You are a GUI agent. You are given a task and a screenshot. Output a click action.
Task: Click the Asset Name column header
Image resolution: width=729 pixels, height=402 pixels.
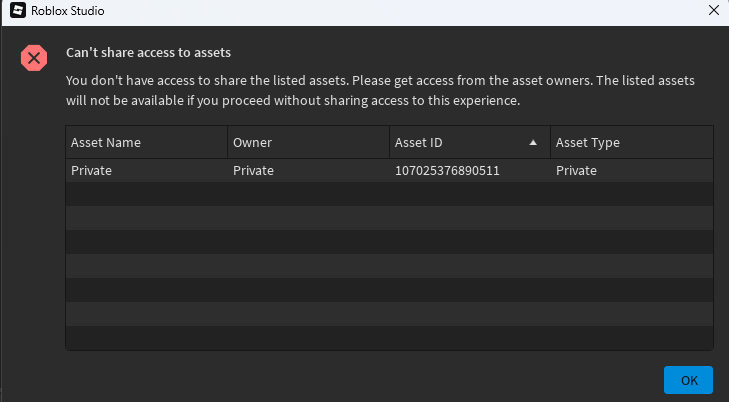pyautogui.click(x=146, y=142)
